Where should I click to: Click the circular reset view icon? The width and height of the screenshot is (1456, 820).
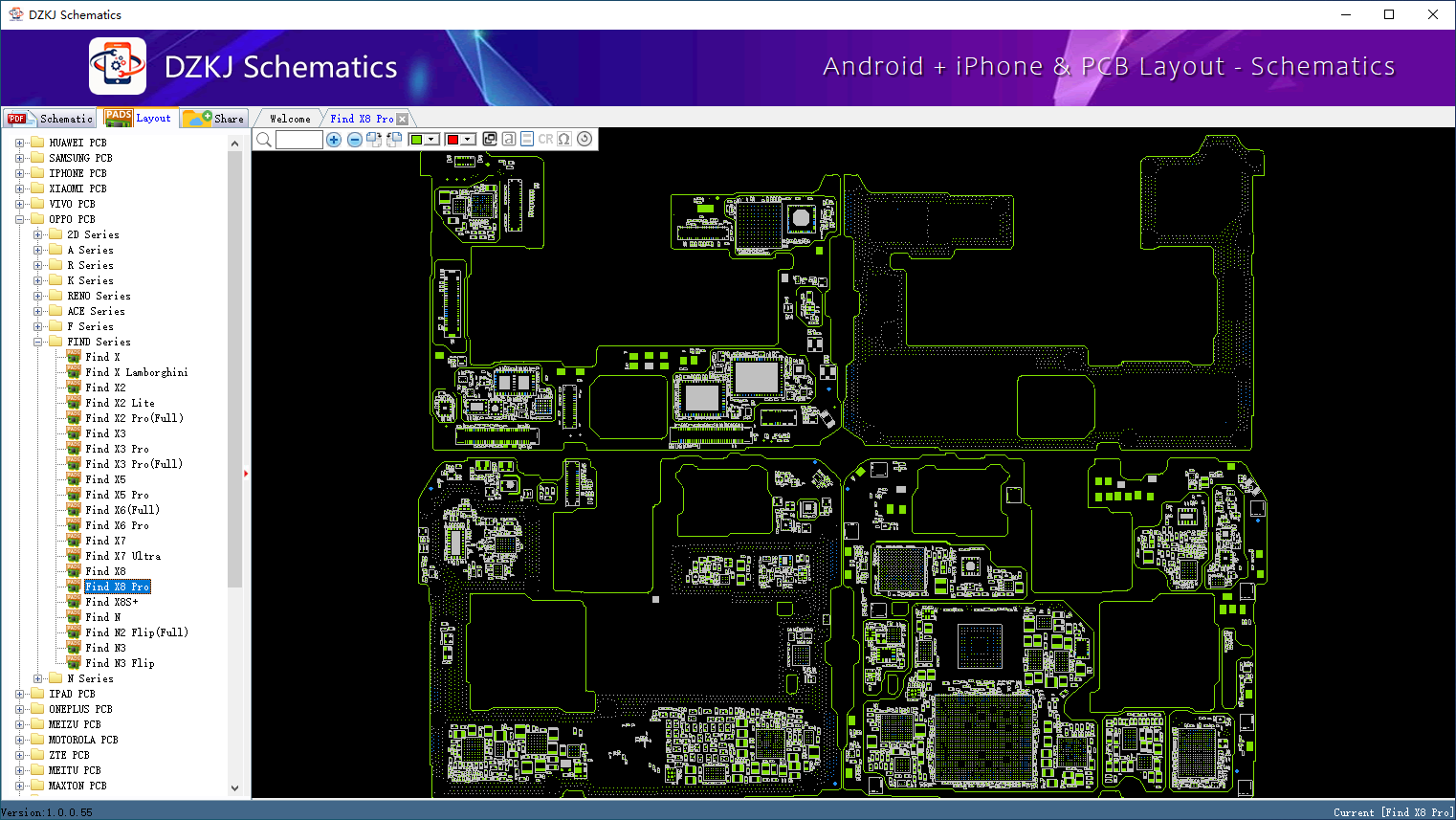[x=585, y=139]
